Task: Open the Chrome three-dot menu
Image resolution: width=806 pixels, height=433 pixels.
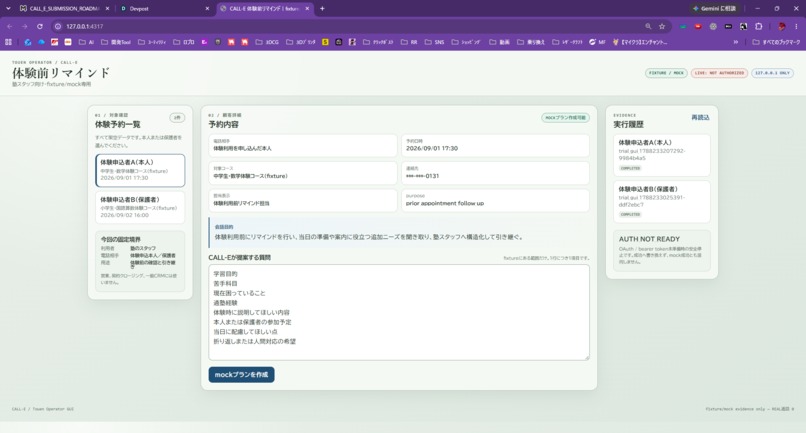Action: 796,26
